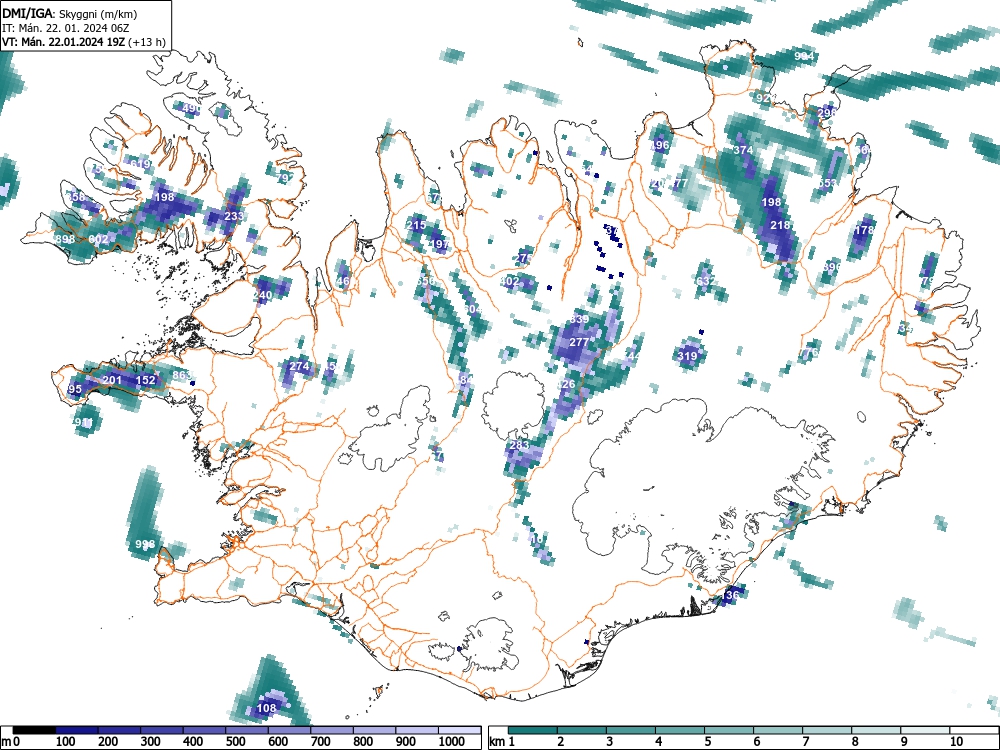Select the black 0–100 m legend swatch
The height and width of the screenshot is (750, 1000).
34,730
